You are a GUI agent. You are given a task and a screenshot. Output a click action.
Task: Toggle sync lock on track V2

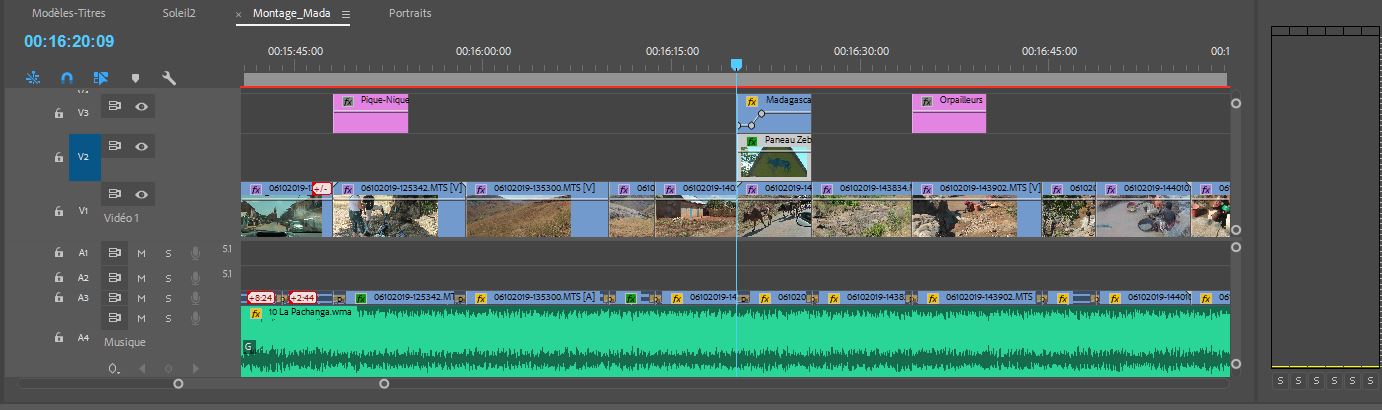pyautogui.click(x=115, y=146)
